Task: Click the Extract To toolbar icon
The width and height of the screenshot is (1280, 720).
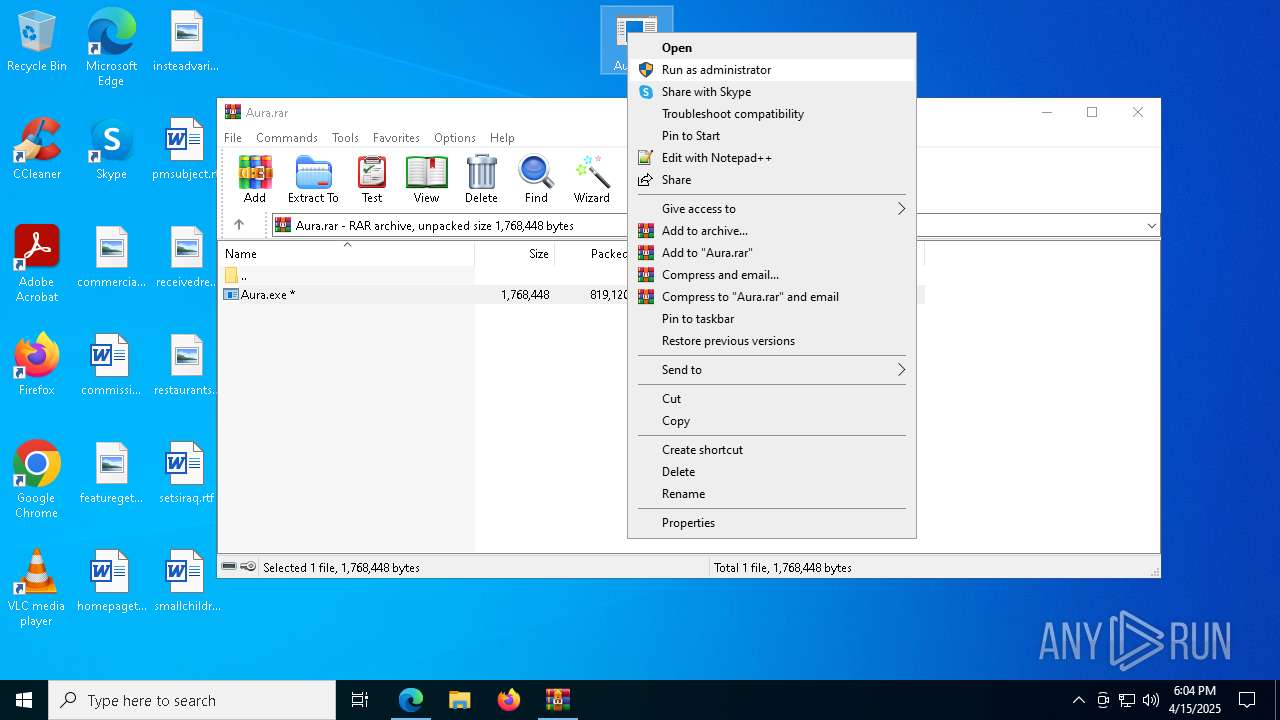Action: [x=313, y=180]
